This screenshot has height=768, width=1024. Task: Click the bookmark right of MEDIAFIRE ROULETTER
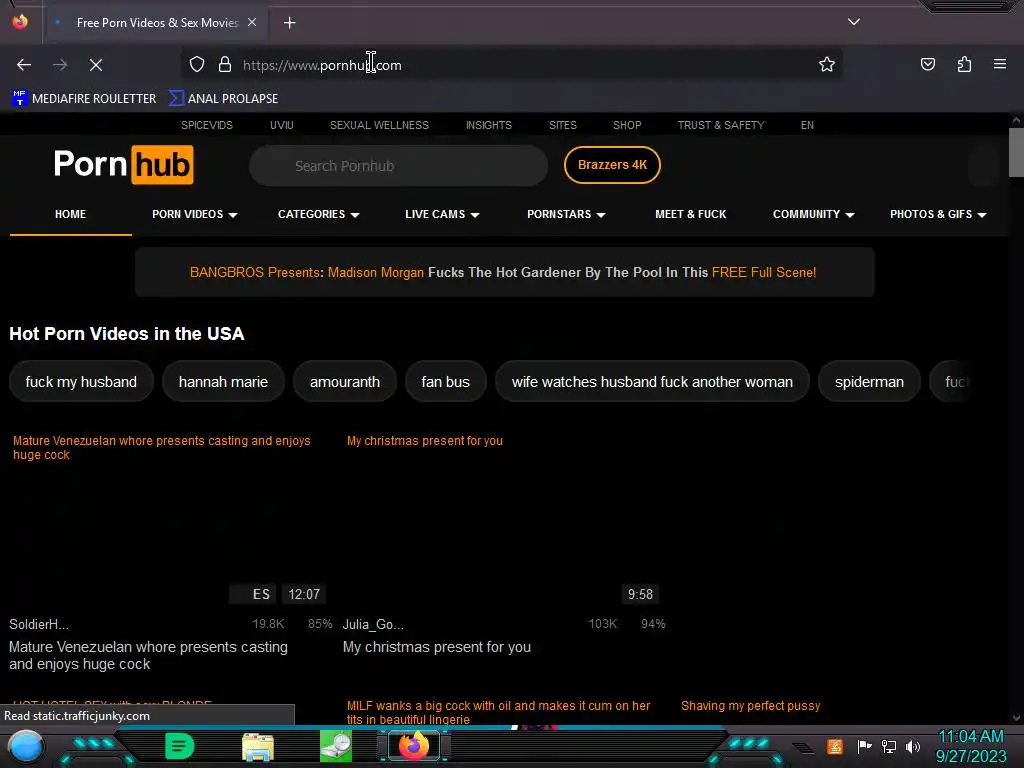click(x=223, y=99)
